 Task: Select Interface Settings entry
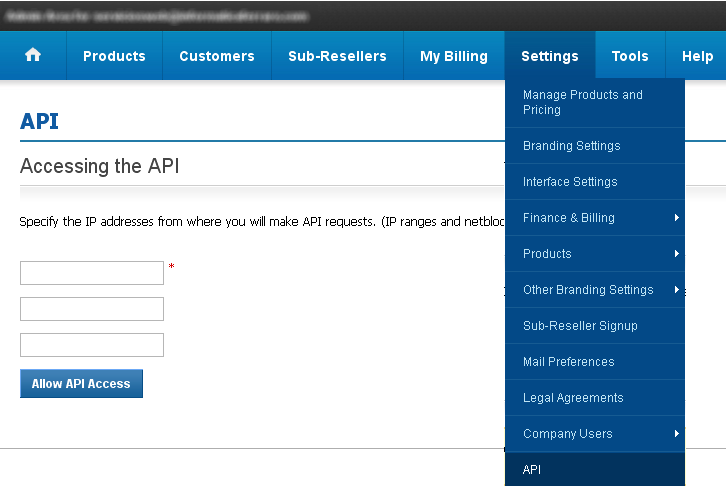point(595,182)
